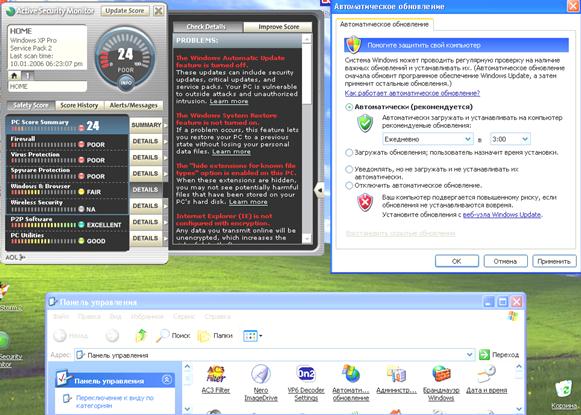Image resolution: width=581 pixels, height=415 pixels.
Task: Open Windows & Browser DETAILS
Action: point(146,190)
